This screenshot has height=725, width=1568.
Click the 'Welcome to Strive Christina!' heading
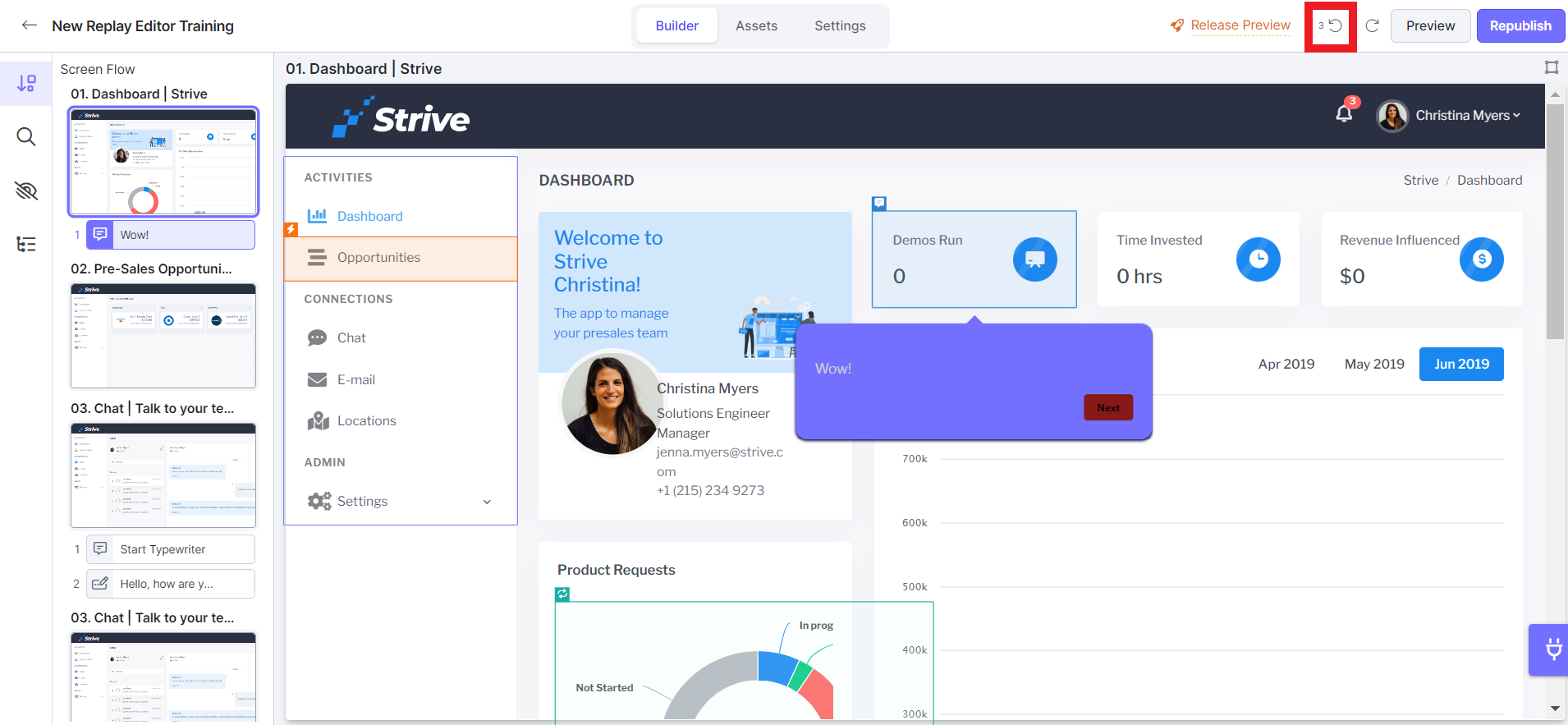[x=608, y=261]
